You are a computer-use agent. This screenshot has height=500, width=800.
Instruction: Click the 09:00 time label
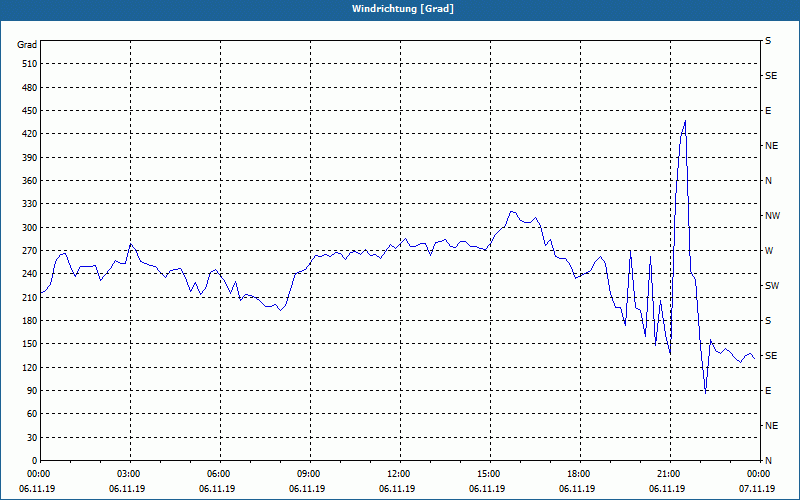click(310, 474)
